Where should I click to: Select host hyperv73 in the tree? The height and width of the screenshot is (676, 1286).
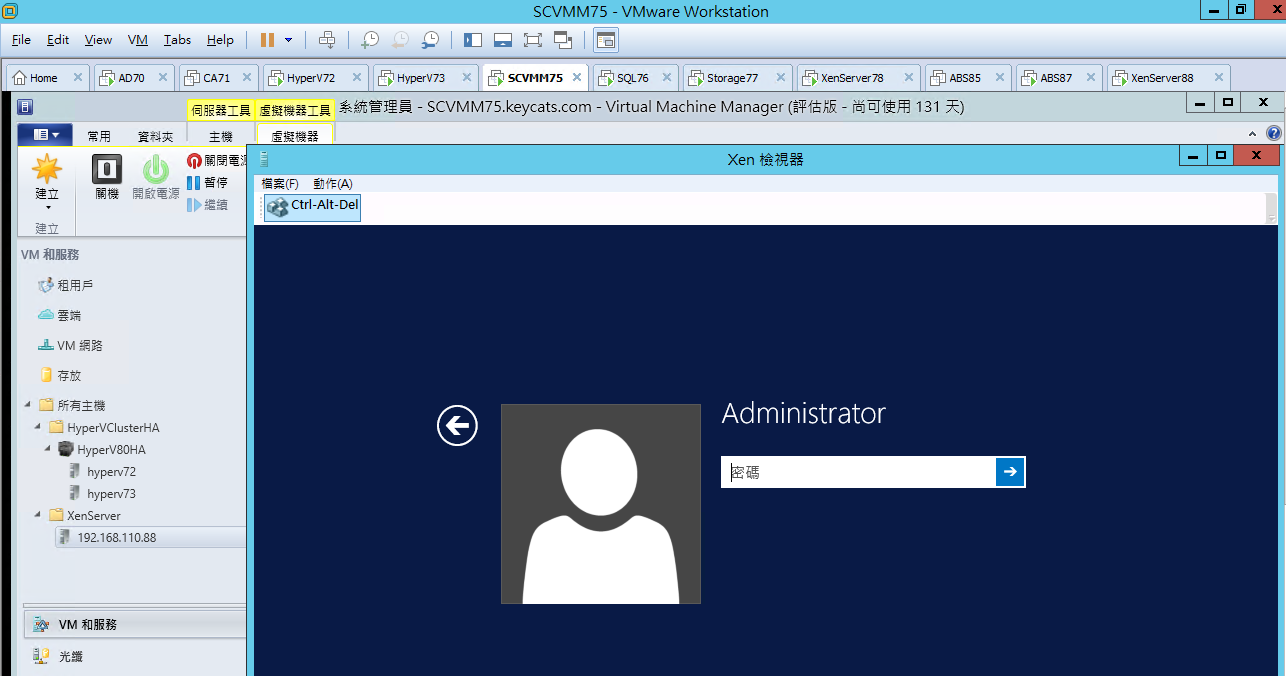pos(102,493)
